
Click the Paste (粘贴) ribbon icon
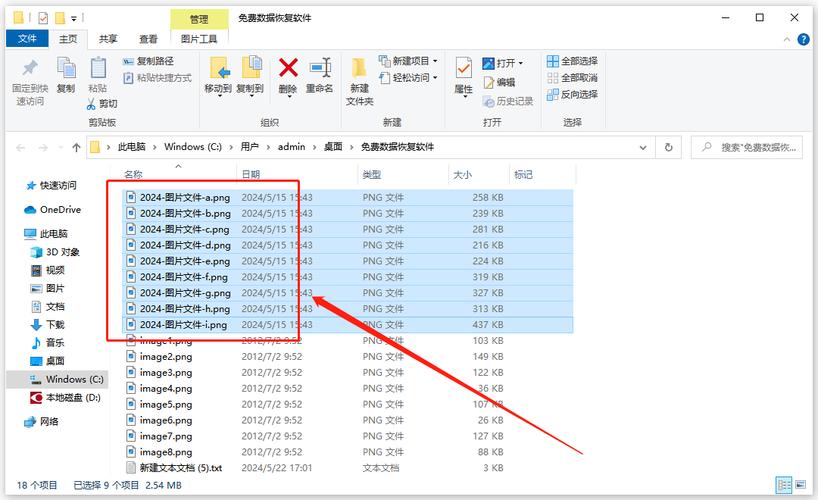[98, 68]
